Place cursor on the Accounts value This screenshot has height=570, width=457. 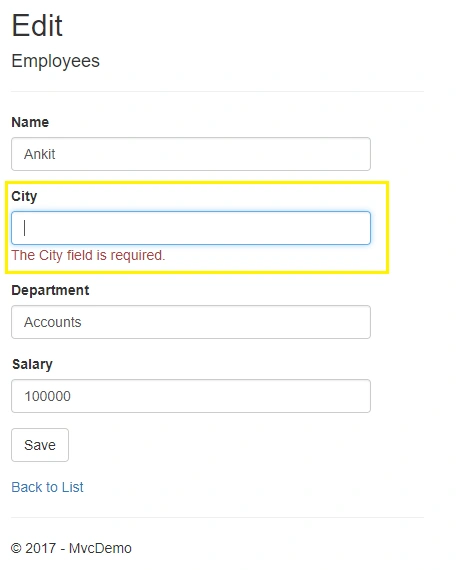click(53, 322)
